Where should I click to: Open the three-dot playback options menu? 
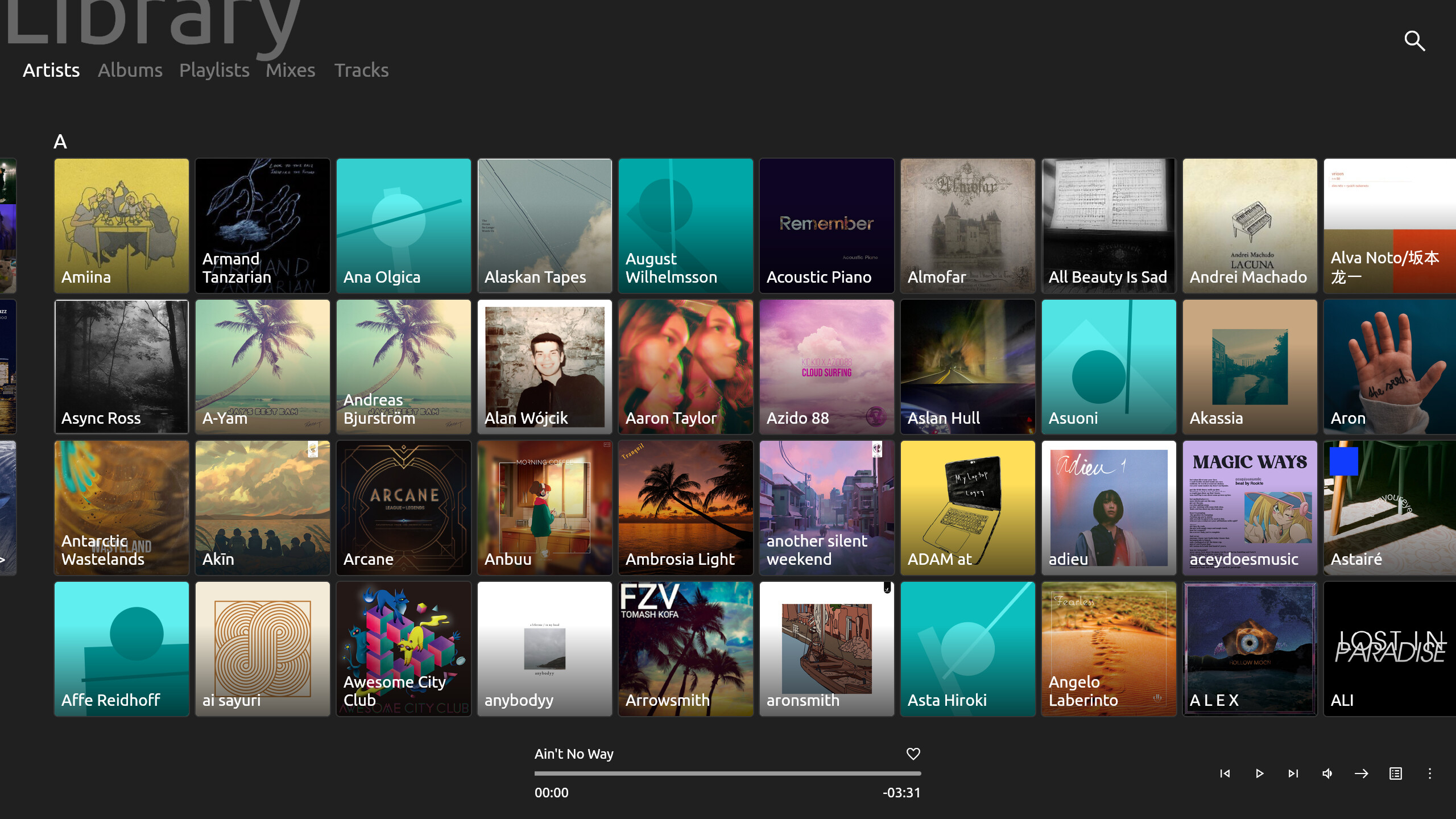[1430, 773]
